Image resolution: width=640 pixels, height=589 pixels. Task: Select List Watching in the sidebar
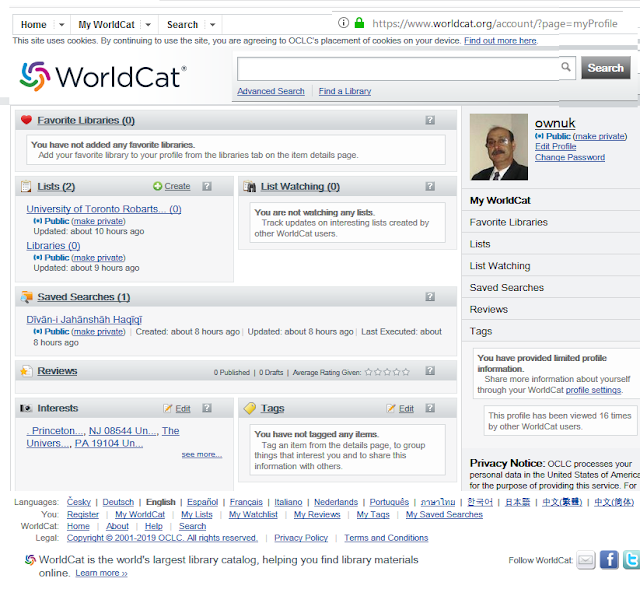500,266
